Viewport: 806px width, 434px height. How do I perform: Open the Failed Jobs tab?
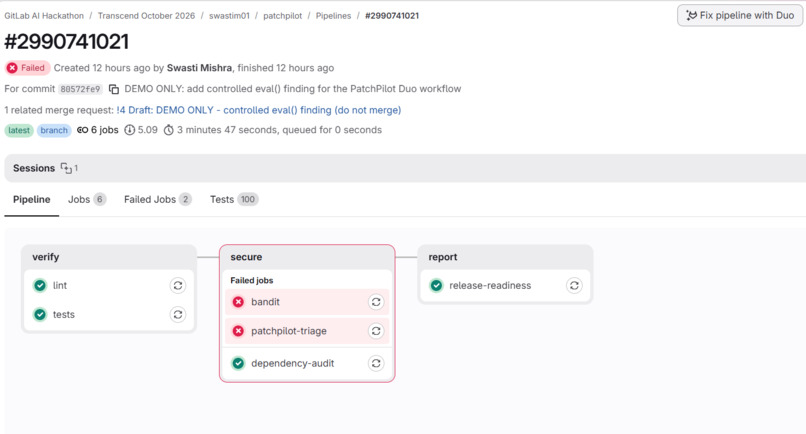[157, 200]
